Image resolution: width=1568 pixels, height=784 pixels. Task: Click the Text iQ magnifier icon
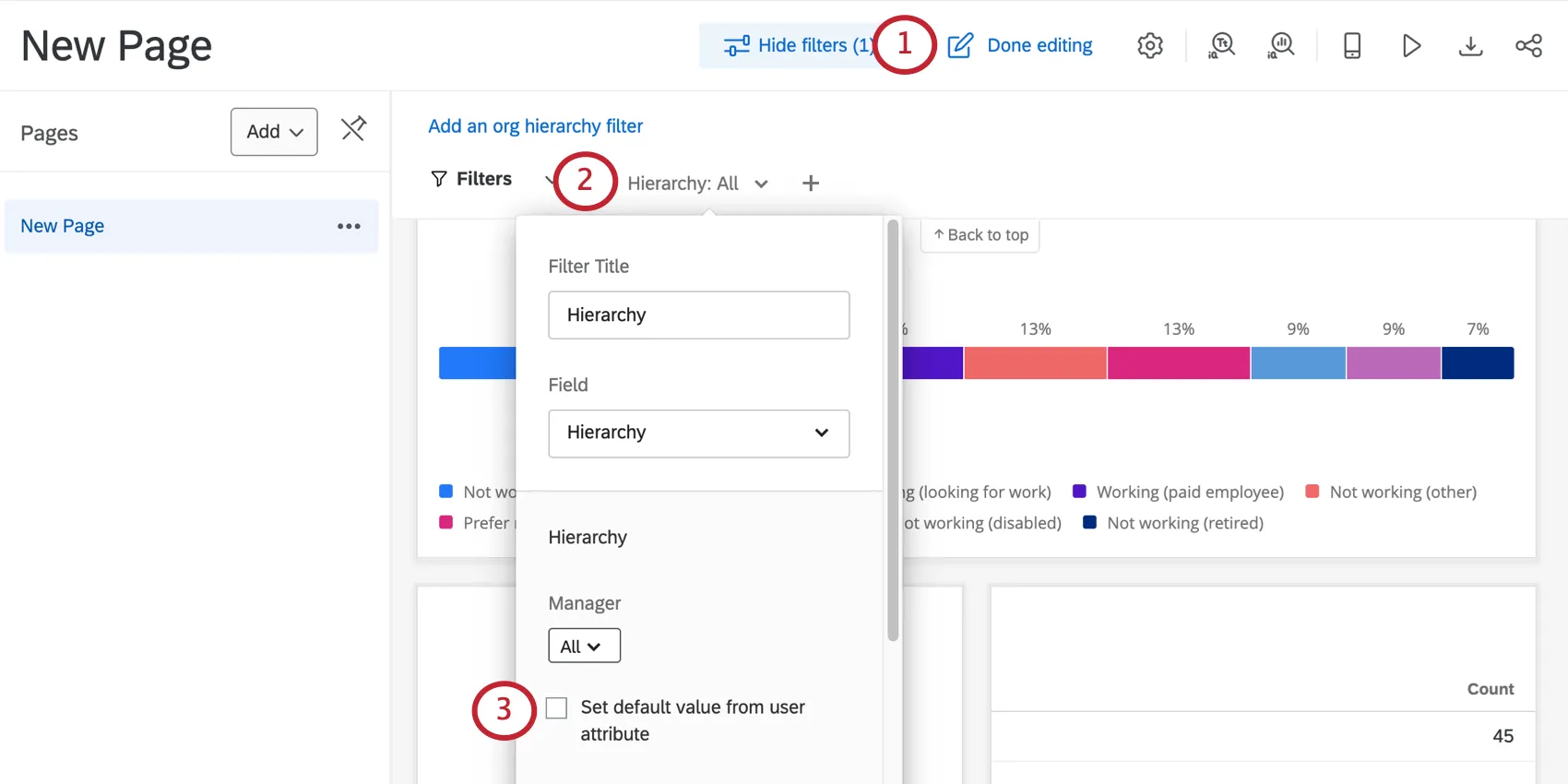coord(1221,45)
